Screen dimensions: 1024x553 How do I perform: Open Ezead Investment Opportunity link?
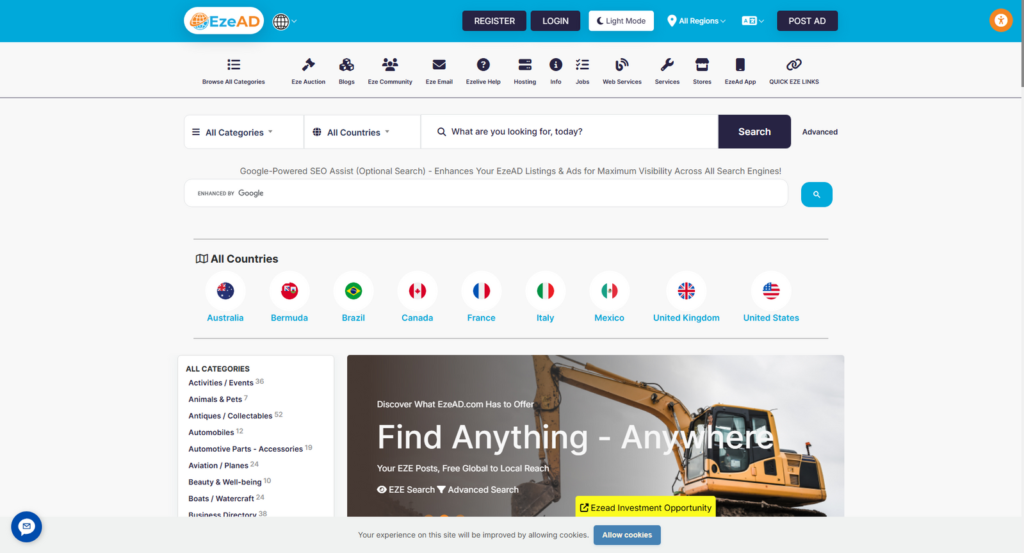tap(645, 507)
